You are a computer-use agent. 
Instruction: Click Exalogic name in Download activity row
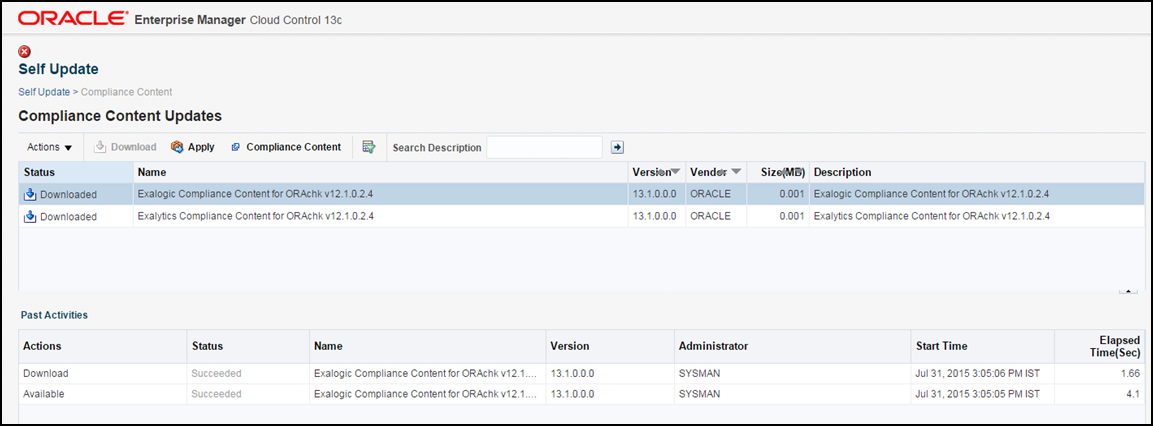pos(426,373)
